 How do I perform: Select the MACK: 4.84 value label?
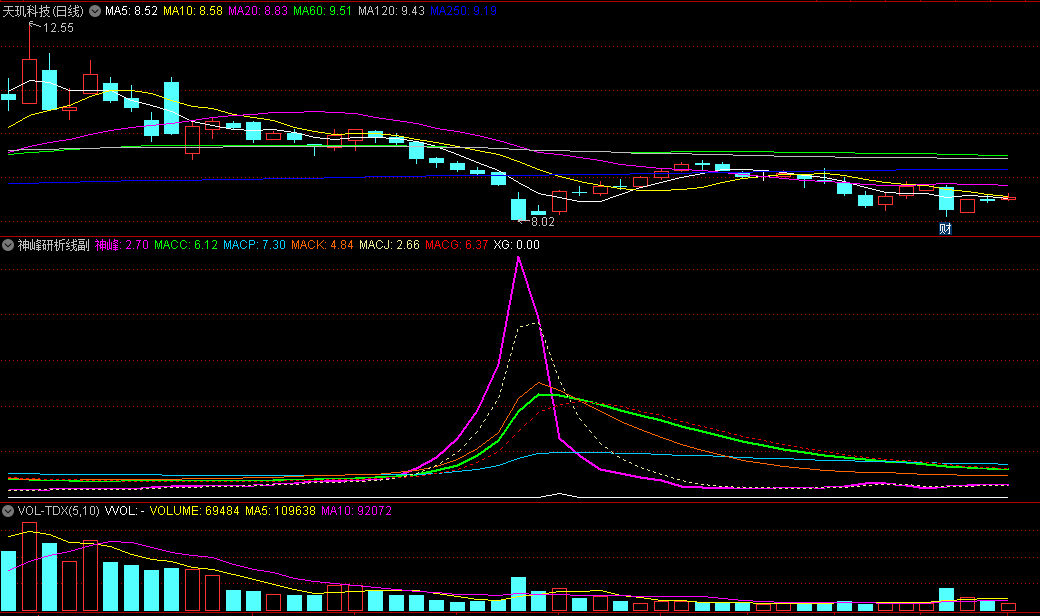(322, 245)
